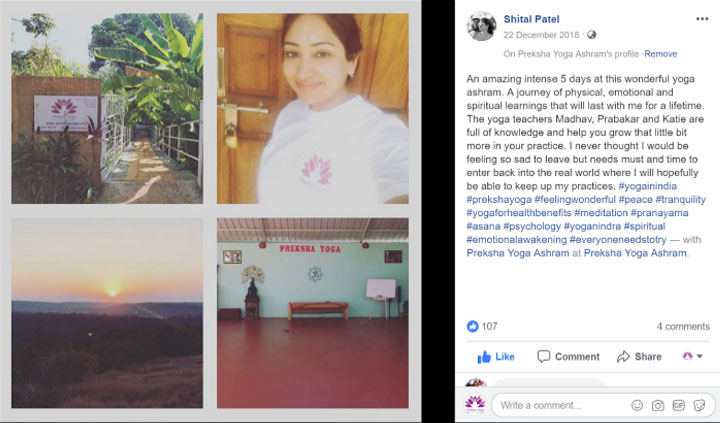Share this post
Viewport: 720px width, 423px height.
tap(639, 356)
